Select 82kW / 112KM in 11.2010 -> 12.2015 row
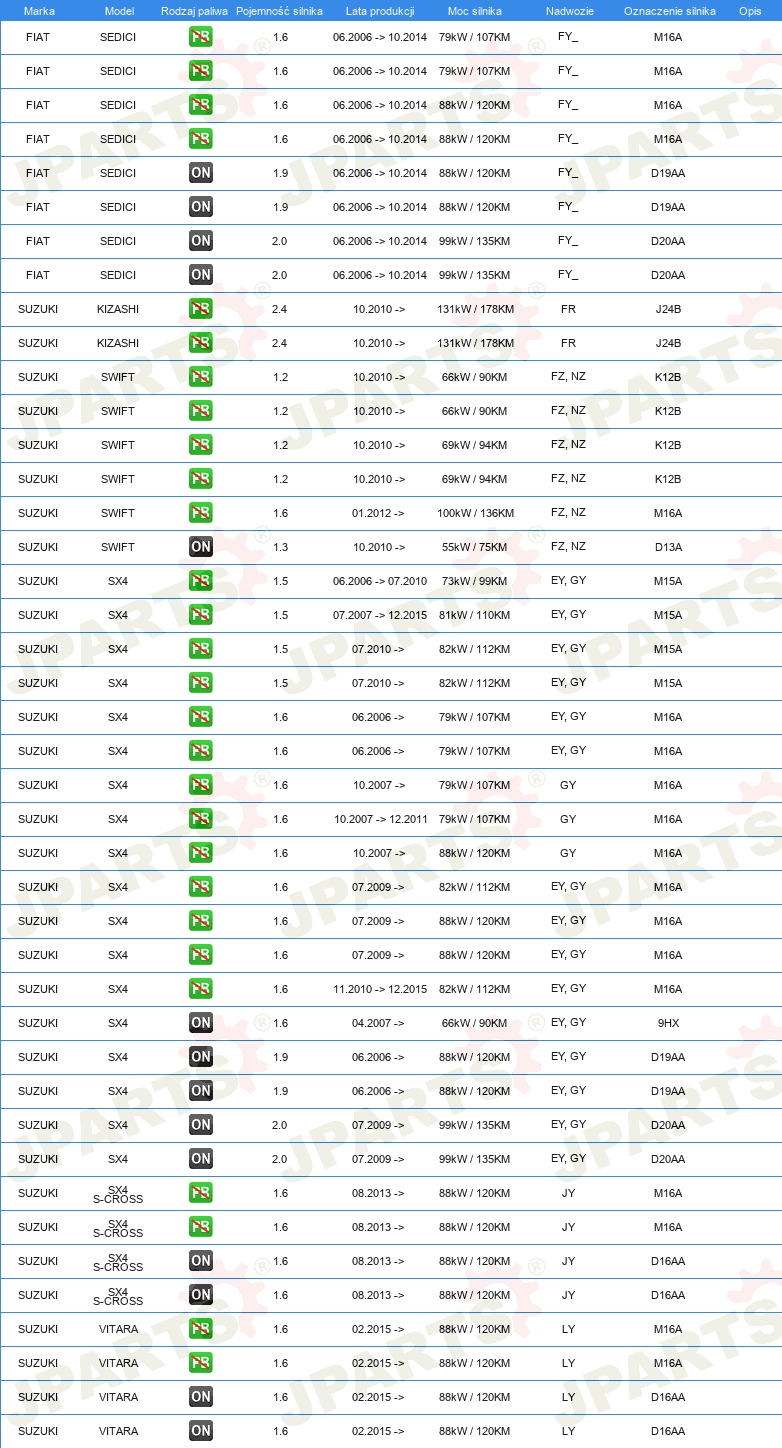Image resolution: width=782 pixels, height=1448 pixels. [x=475, y=989]
